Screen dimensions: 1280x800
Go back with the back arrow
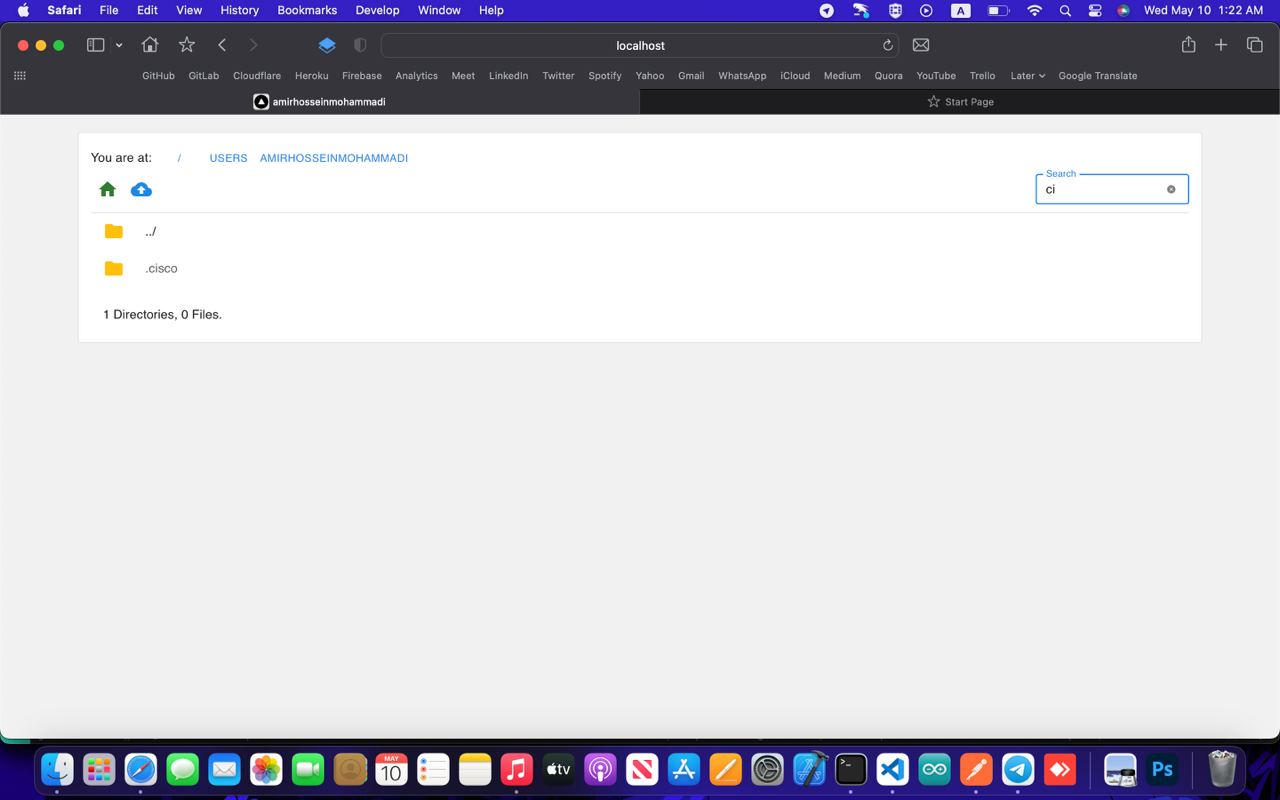(x=222, y=45)
